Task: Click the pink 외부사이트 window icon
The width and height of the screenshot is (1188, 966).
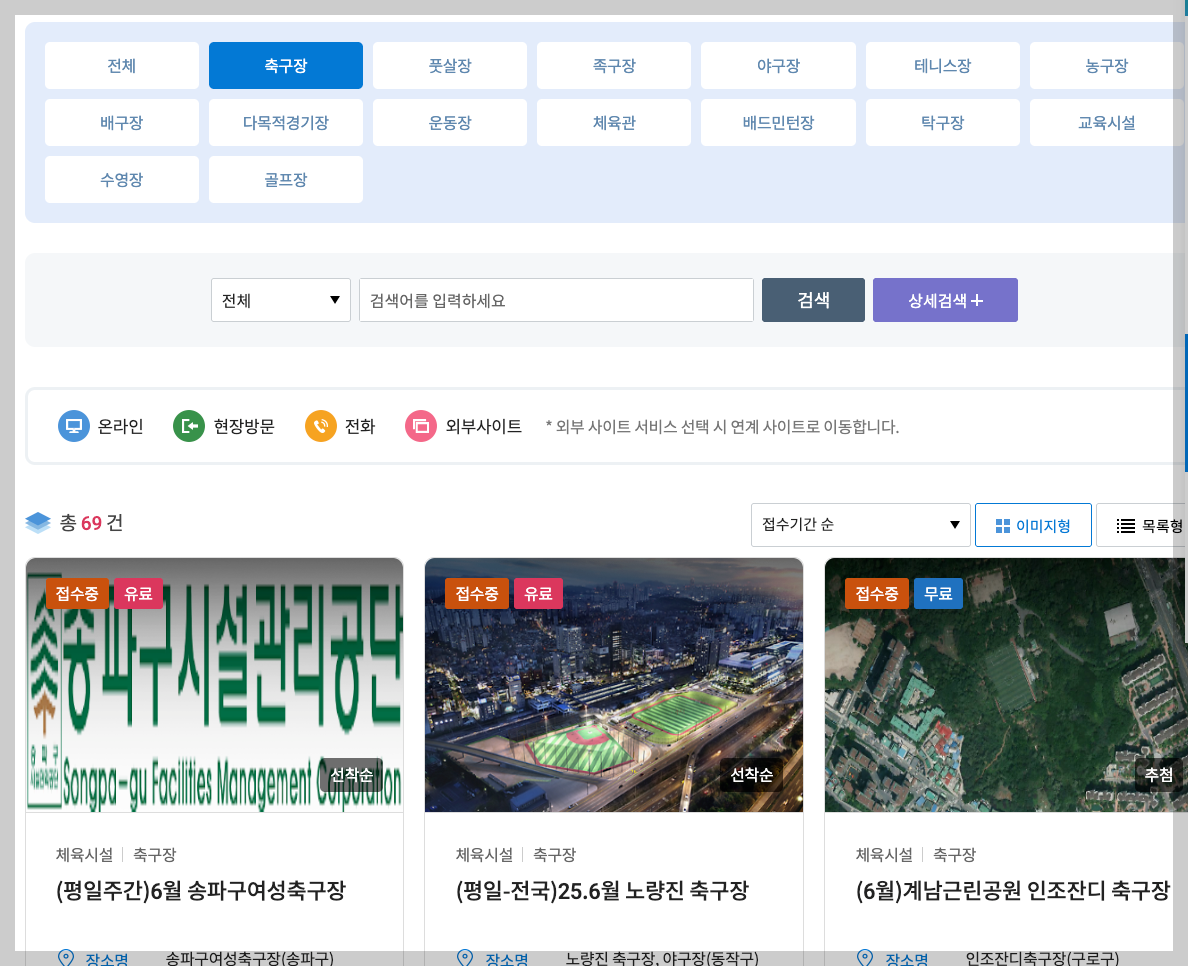Action: point(420,426)
